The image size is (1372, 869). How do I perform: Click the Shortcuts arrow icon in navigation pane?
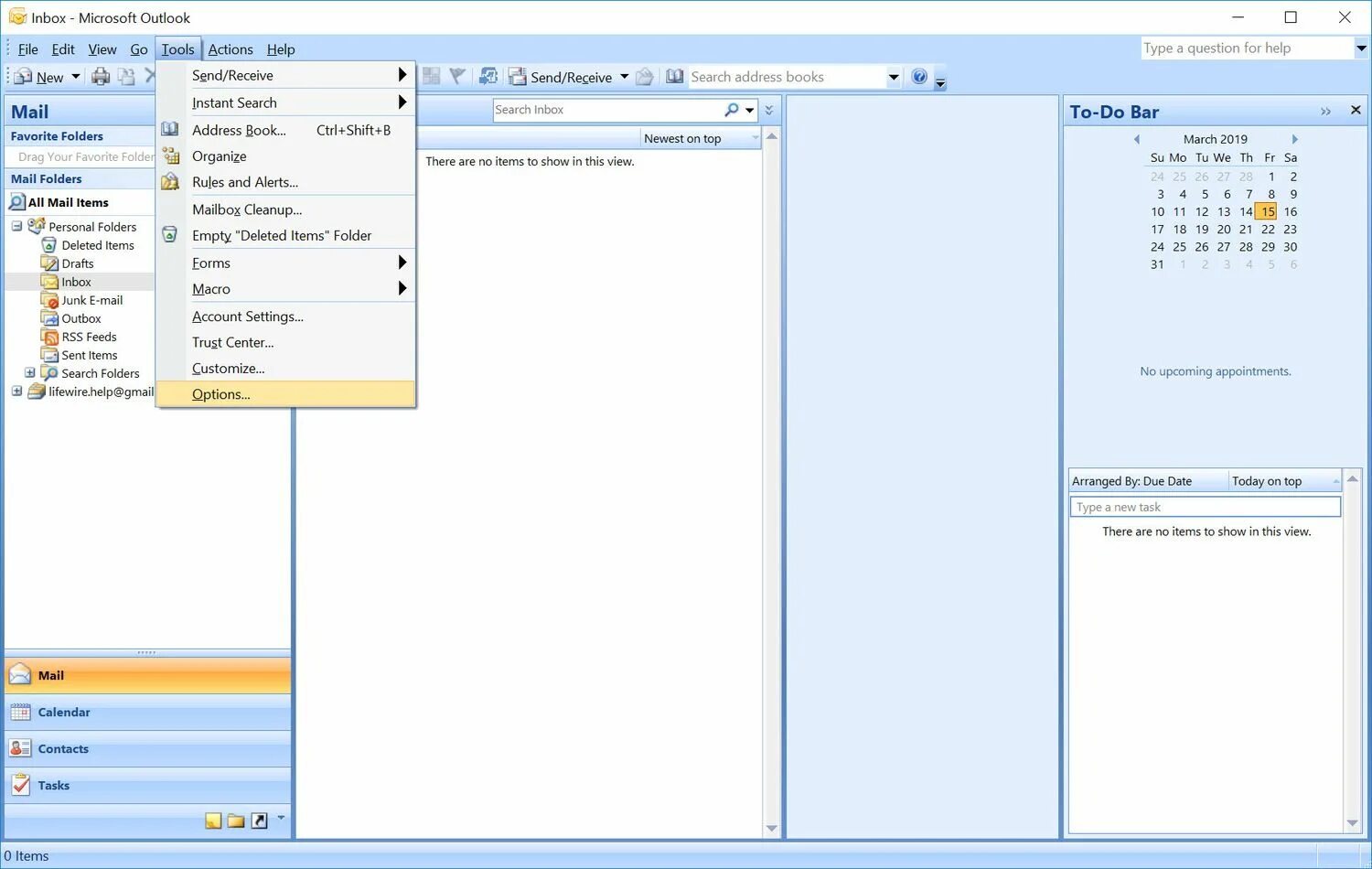(x=260, y=821)
